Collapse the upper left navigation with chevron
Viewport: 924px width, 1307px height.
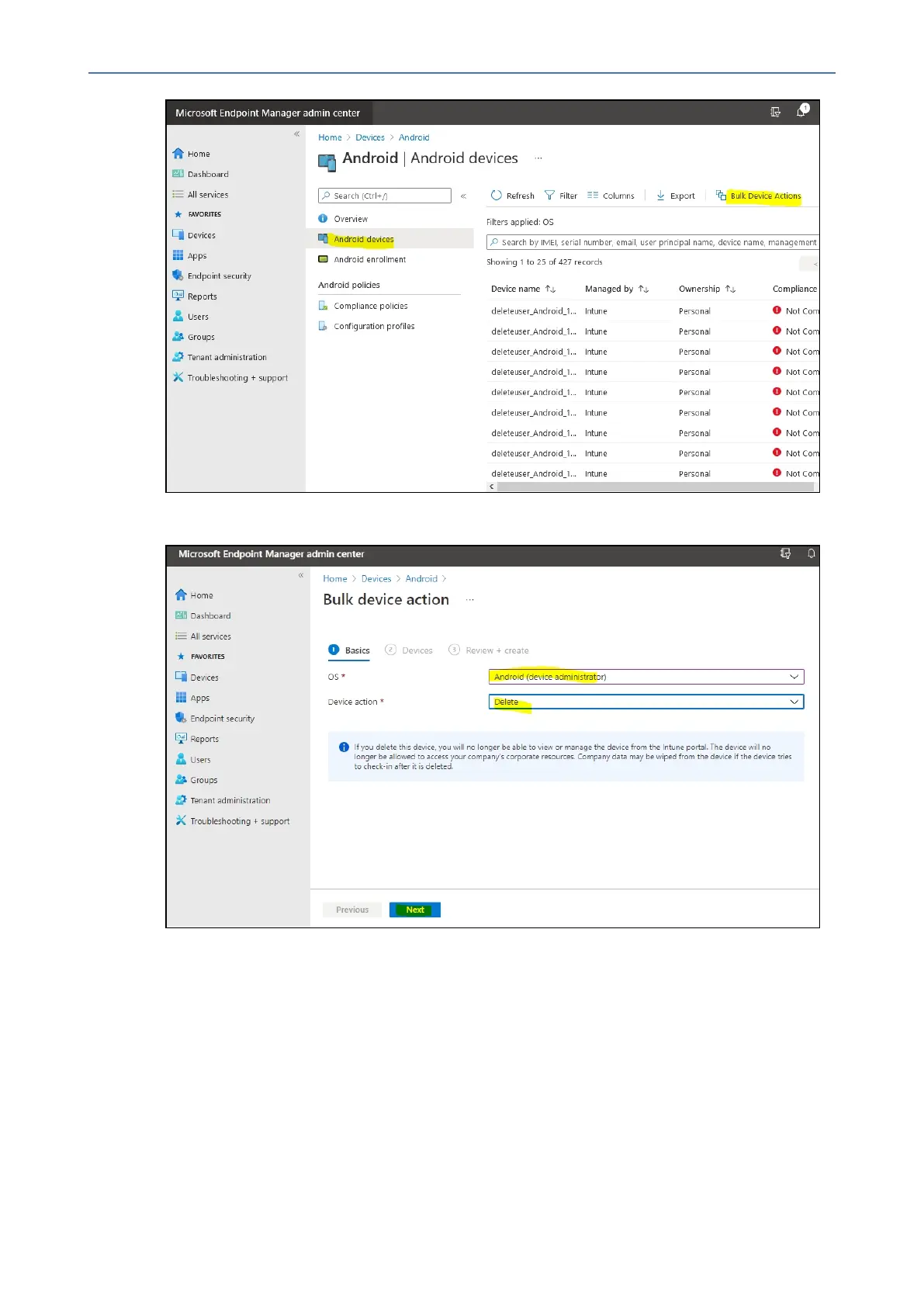point(296,134)
